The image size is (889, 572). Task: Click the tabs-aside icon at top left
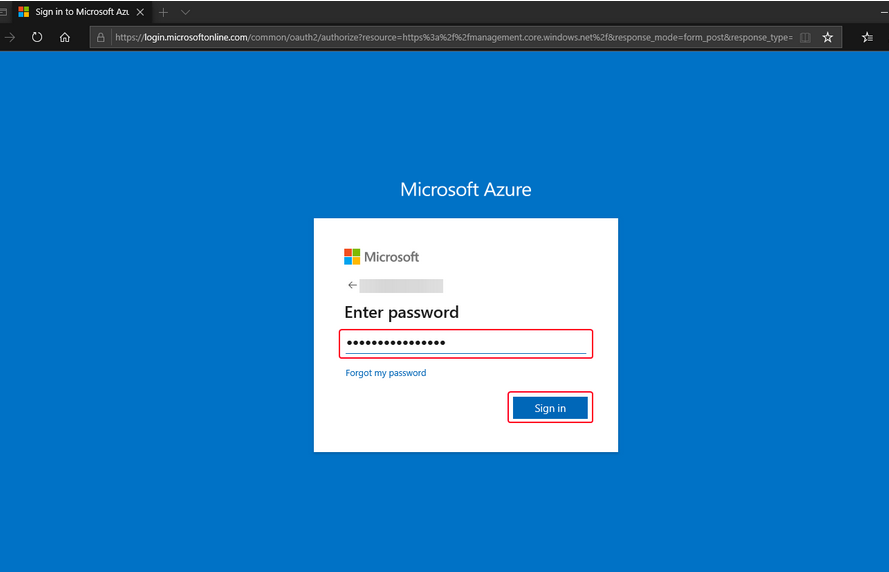[x=3, y=12]
